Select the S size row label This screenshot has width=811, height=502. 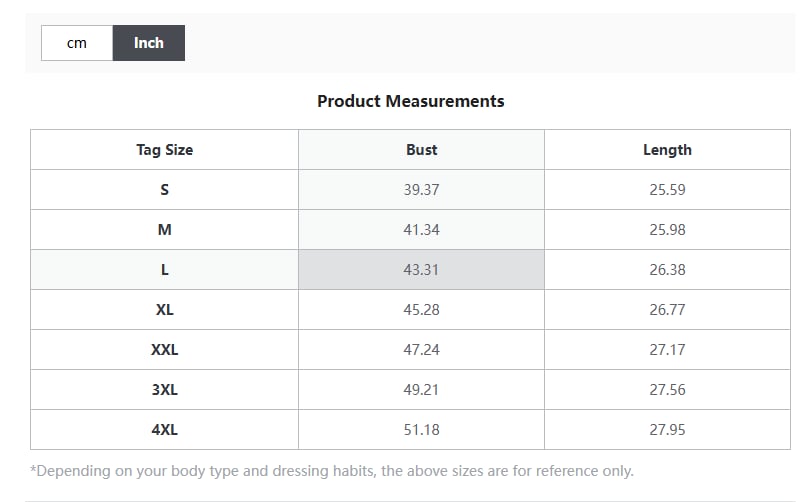[164, 190]
